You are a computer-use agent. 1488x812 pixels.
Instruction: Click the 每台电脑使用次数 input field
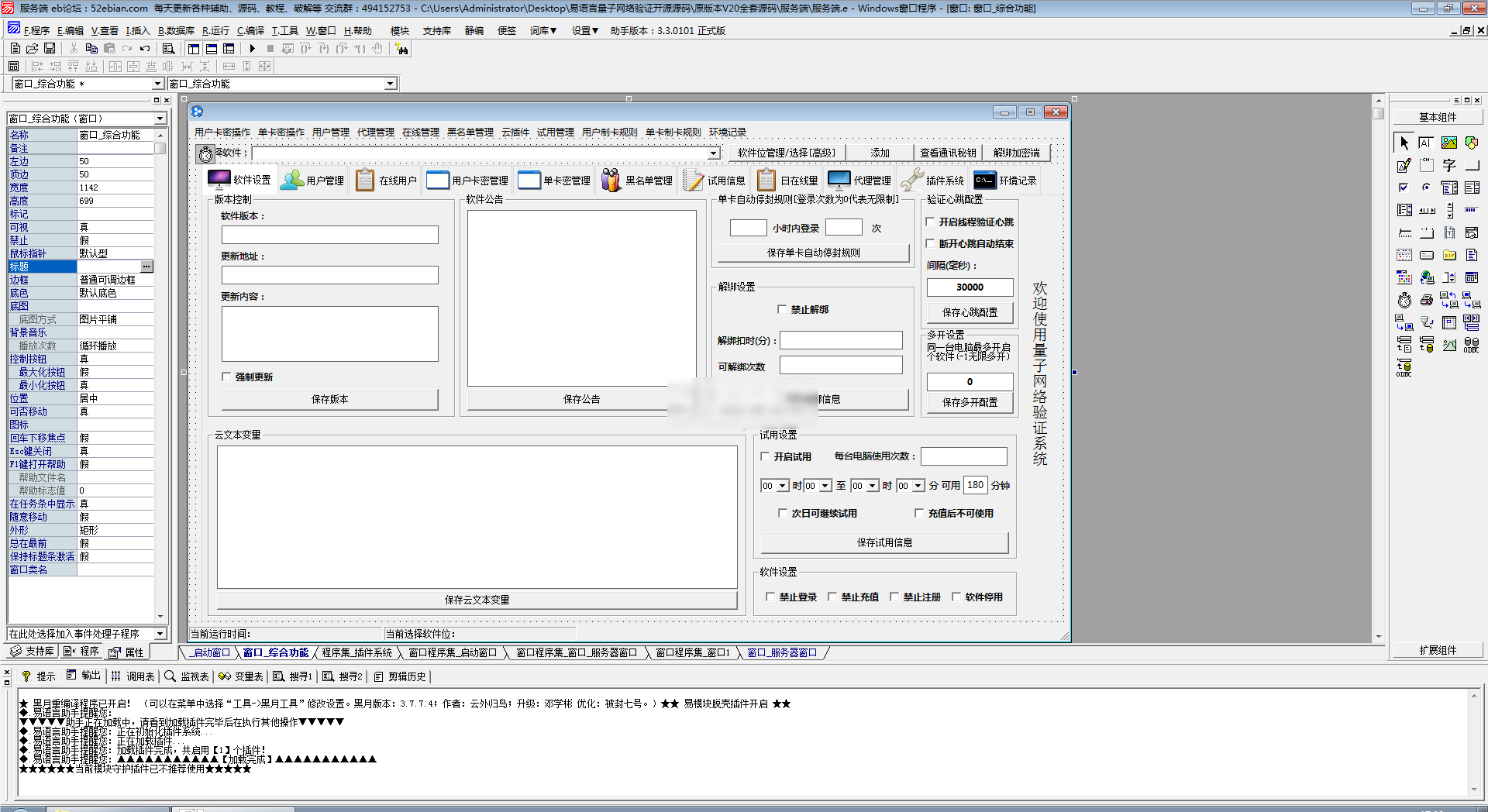(x=963, y=456)
